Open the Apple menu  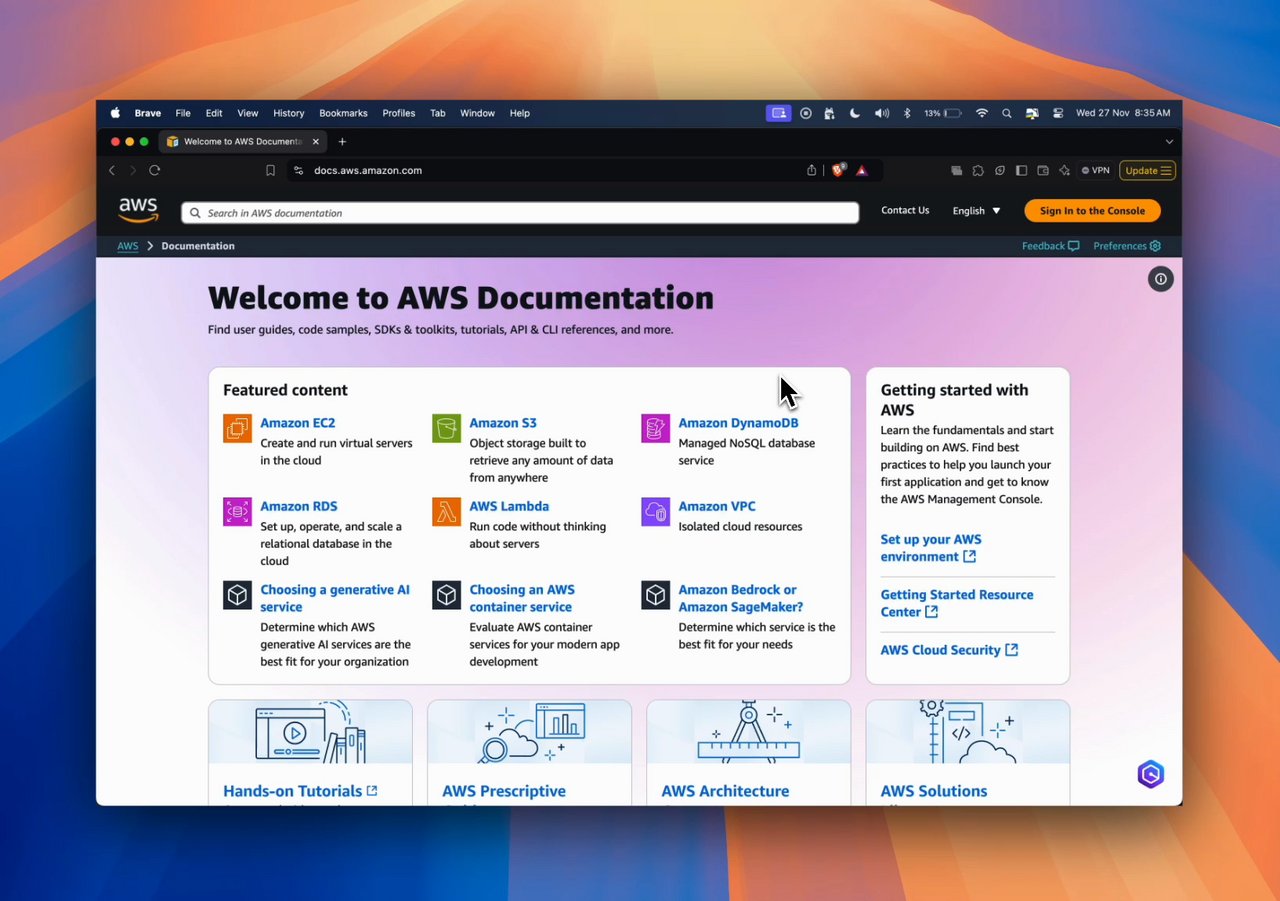pos(115,113)
